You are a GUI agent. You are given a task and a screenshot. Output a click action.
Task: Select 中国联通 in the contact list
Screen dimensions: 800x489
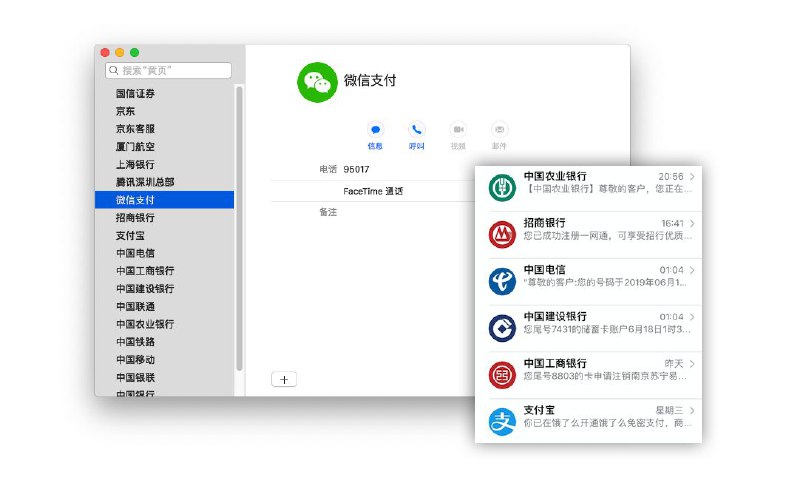point(135,306)
